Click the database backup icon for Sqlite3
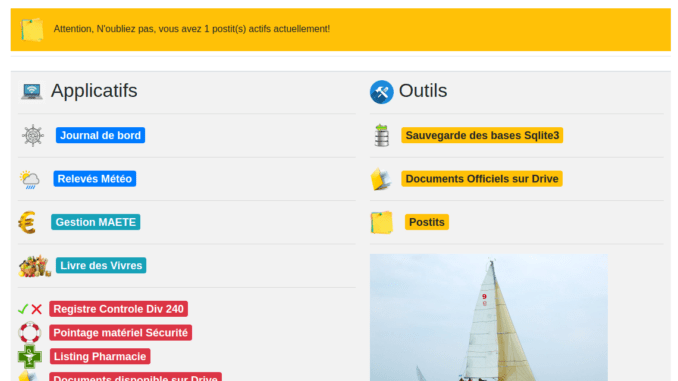Image resolution: width=678 pixels, height=381 pixels. tap(382, 135)
